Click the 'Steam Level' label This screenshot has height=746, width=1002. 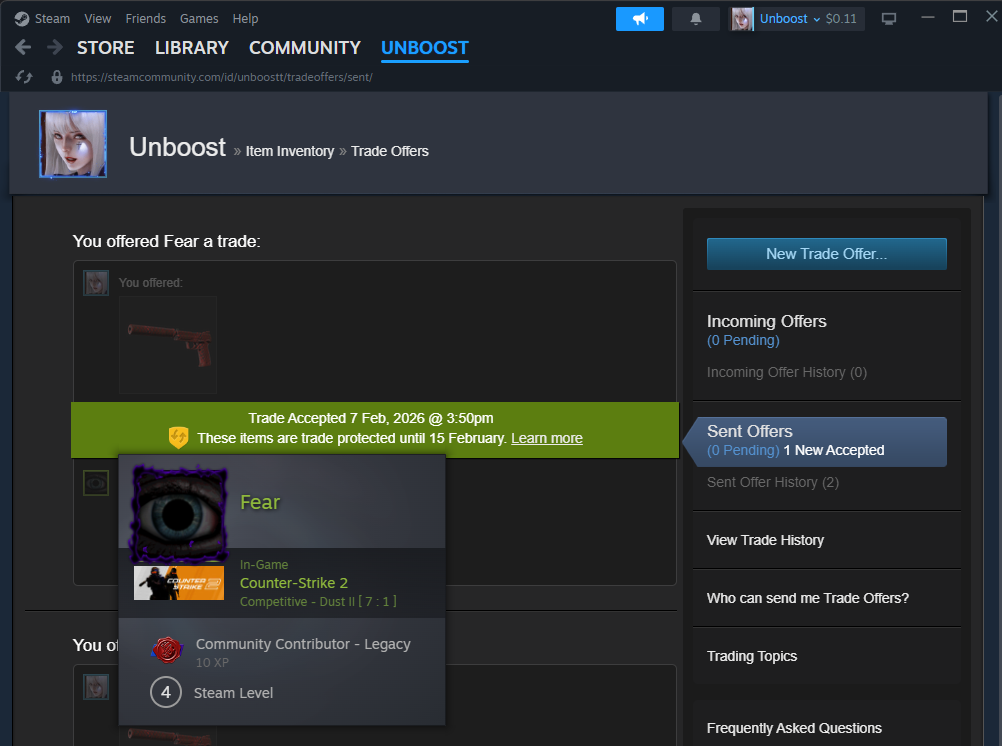point(233,693)
